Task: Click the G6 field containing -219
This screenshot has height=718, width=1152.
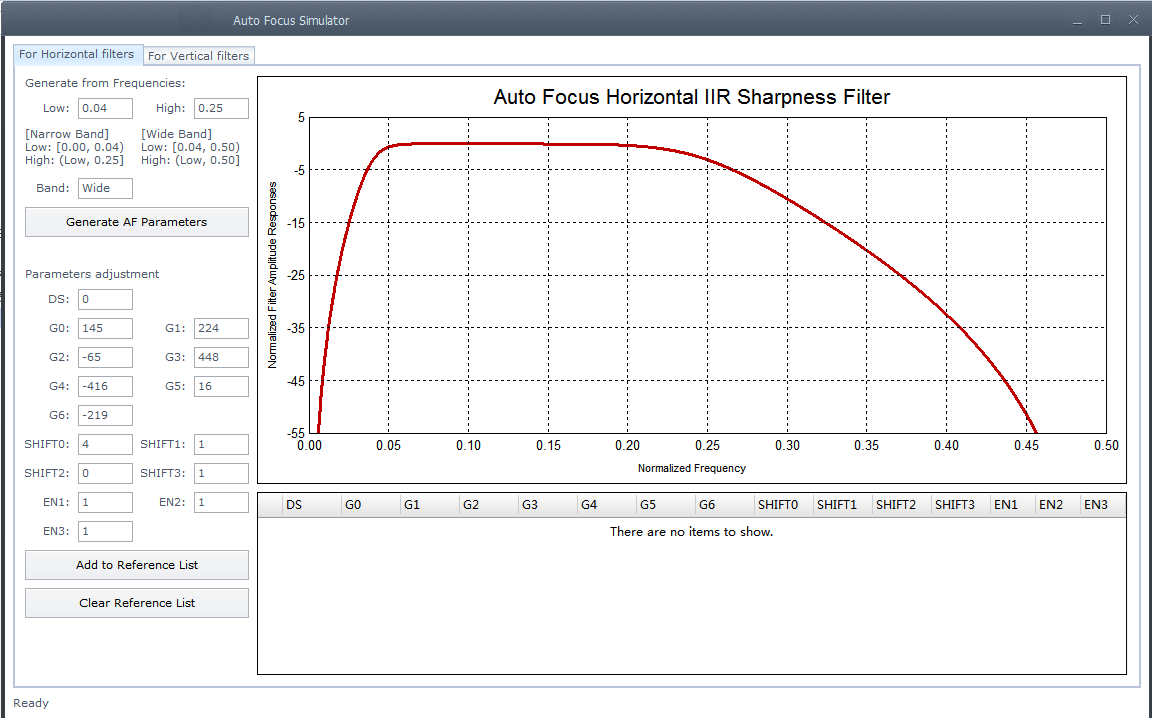Action: 106,415
